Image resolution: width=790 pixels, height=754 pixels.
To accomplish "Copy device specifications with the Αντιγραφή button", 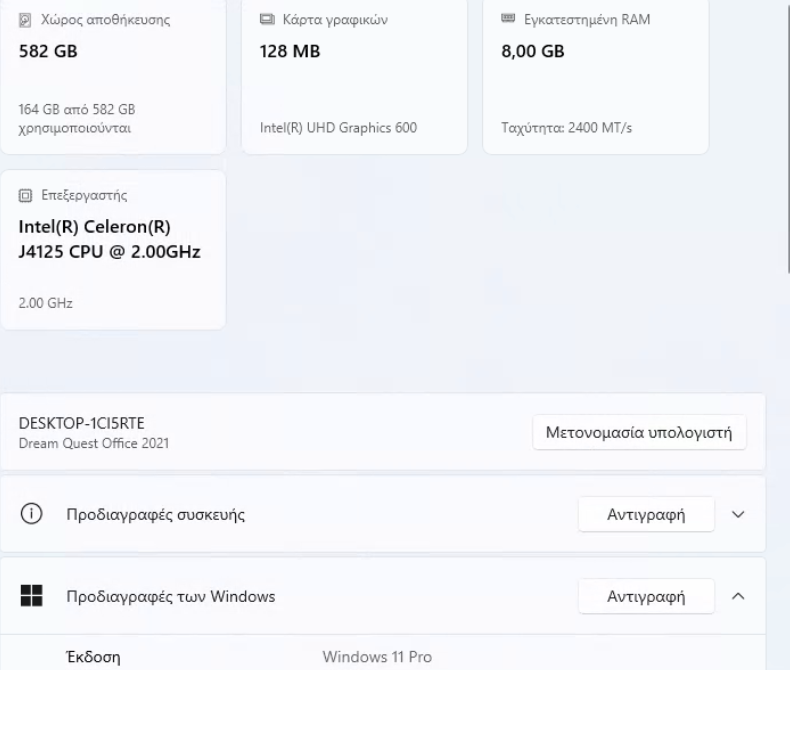I will tap(646, 515).
